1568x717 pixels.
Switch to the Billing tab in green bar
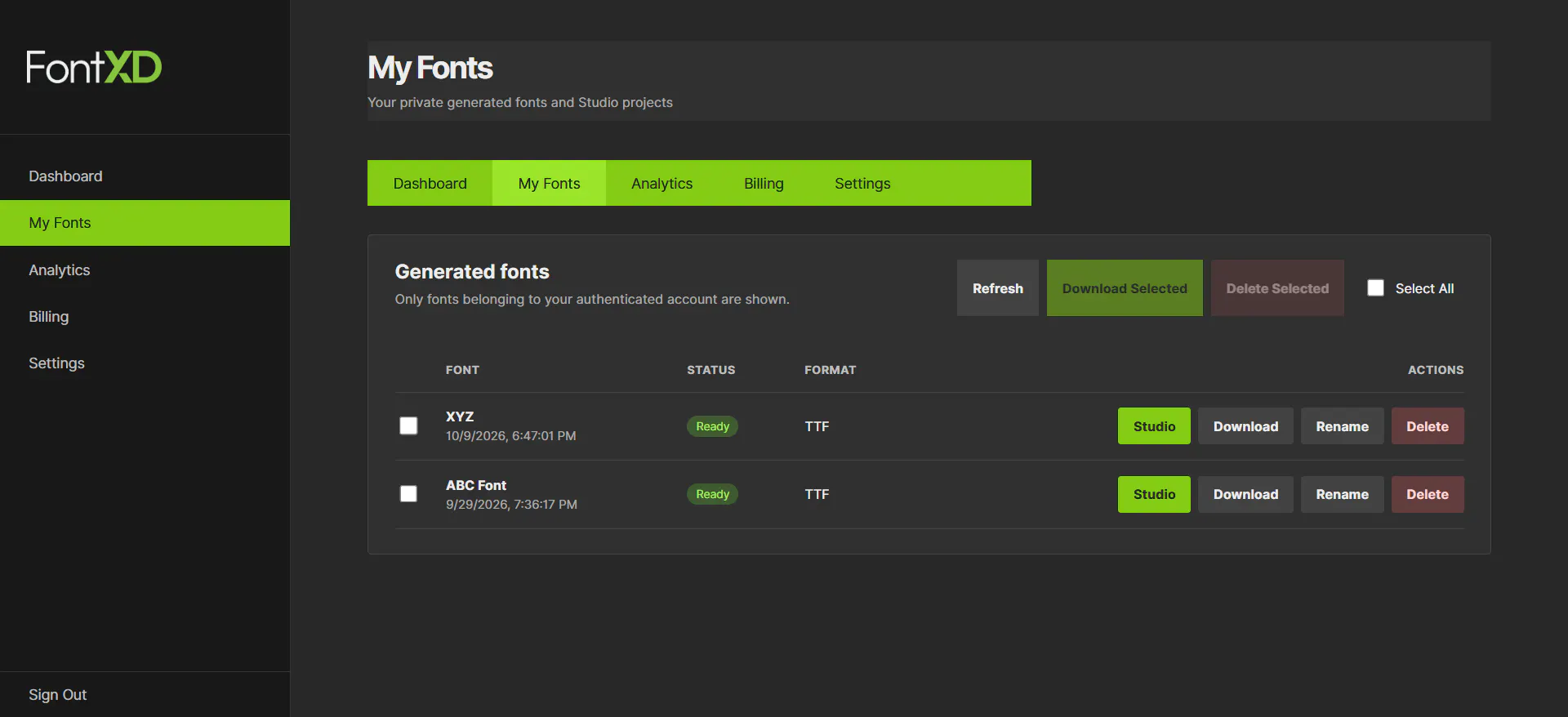(764, 184)
